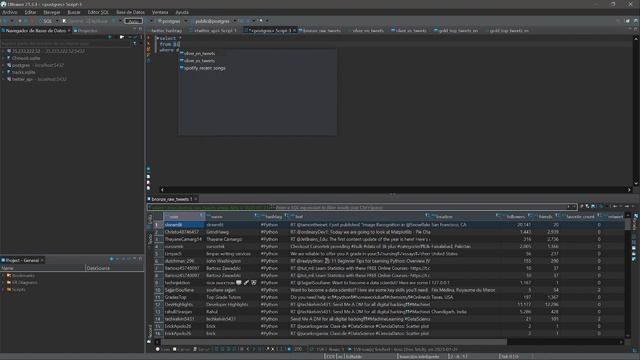Select spotify_recent_songs in autocomplete list
This screenshot has height=360, width=640.
click(x=203, y=68)
